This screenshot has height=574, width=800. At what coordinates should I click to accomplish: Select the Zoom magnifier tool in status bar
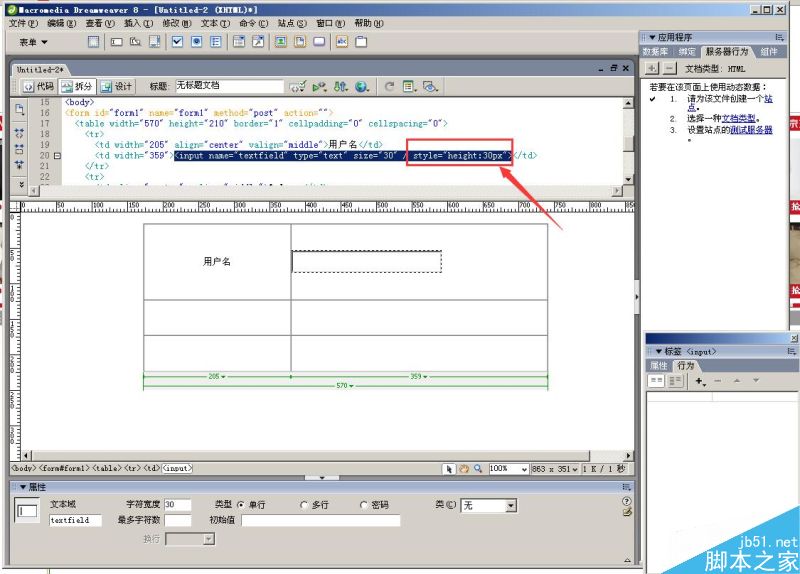[478, 468]
